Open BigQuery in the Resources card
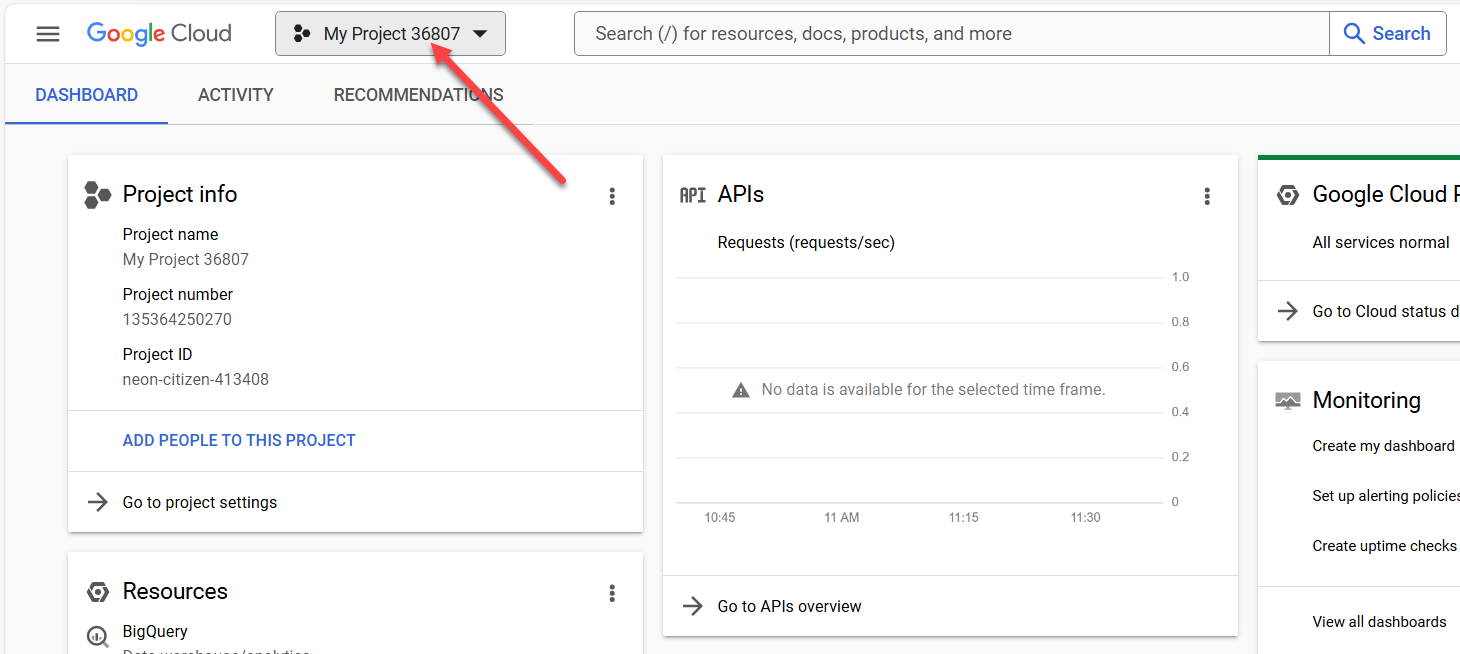The height and width of the screenshot is (654, 1460). 155,631
